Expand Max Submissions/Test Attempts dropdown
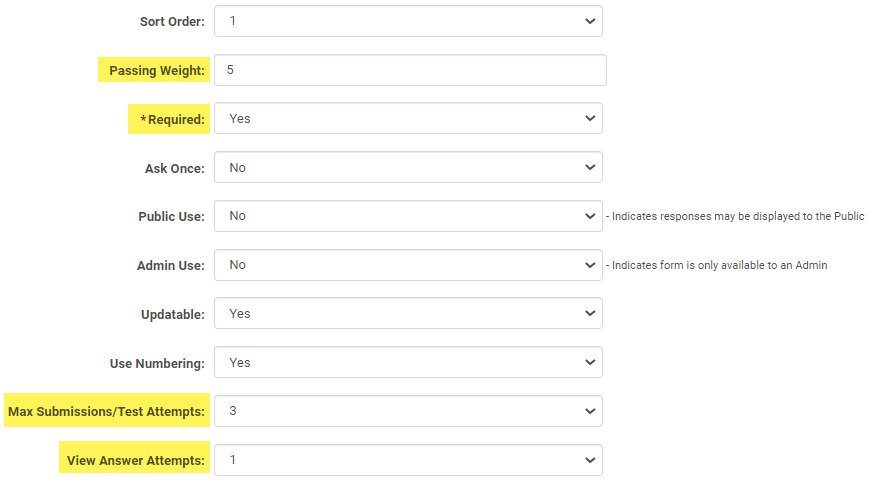 point(408,411)
